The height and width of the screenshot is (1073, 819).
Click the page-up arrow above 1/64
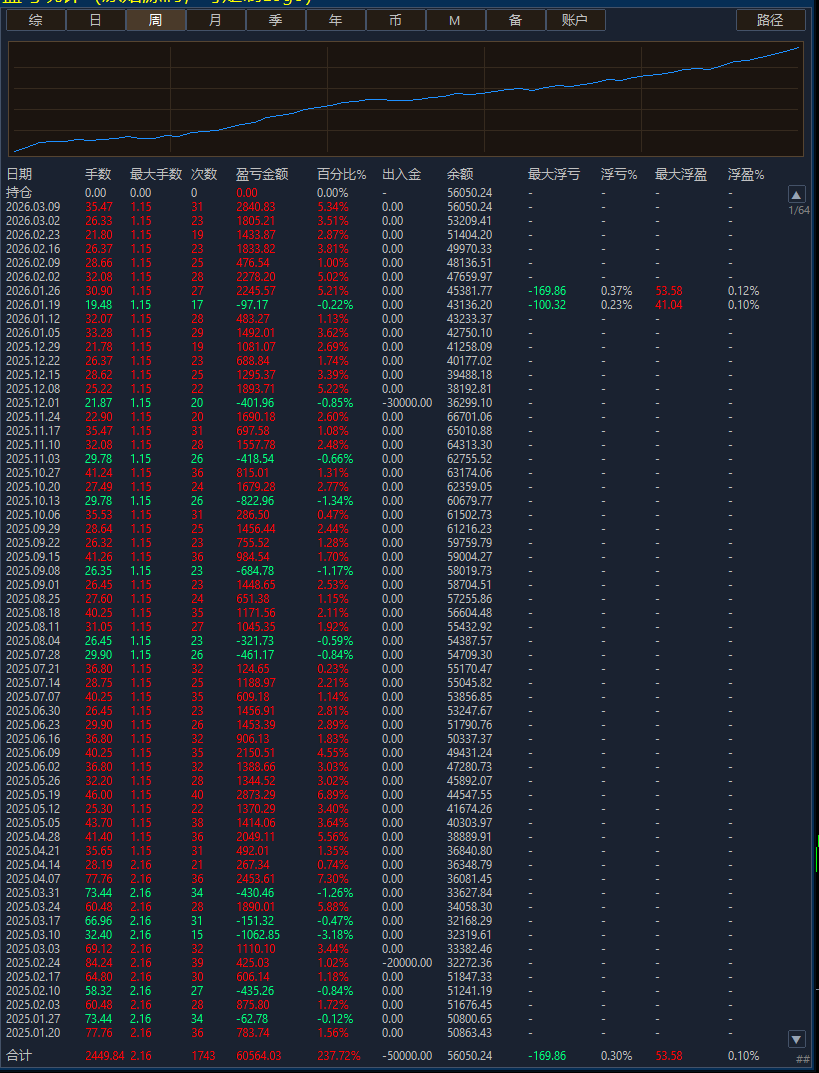coord(796,195)
